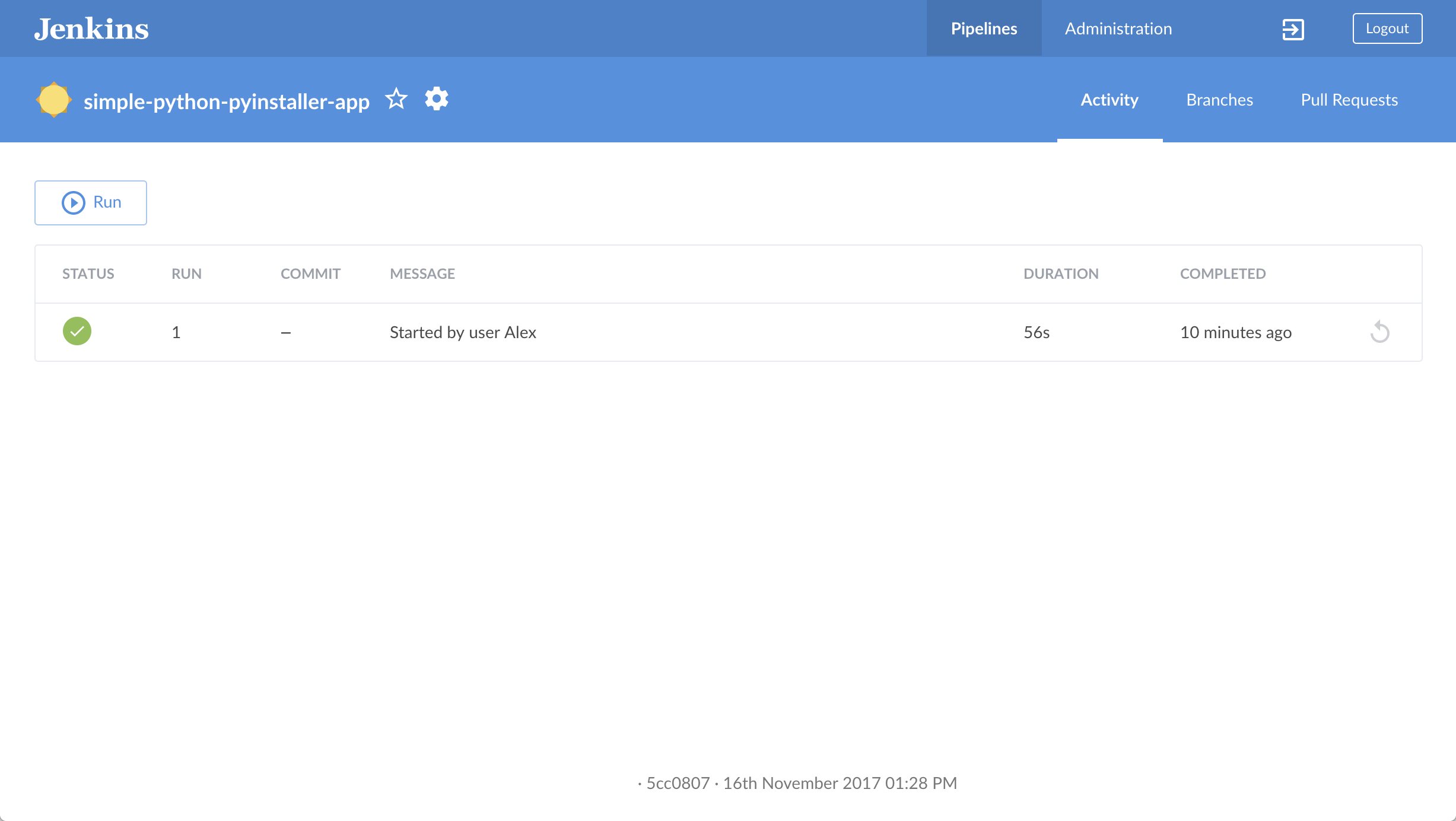
Task: Switch to the Branches tab
Action: coord(1219,100)
